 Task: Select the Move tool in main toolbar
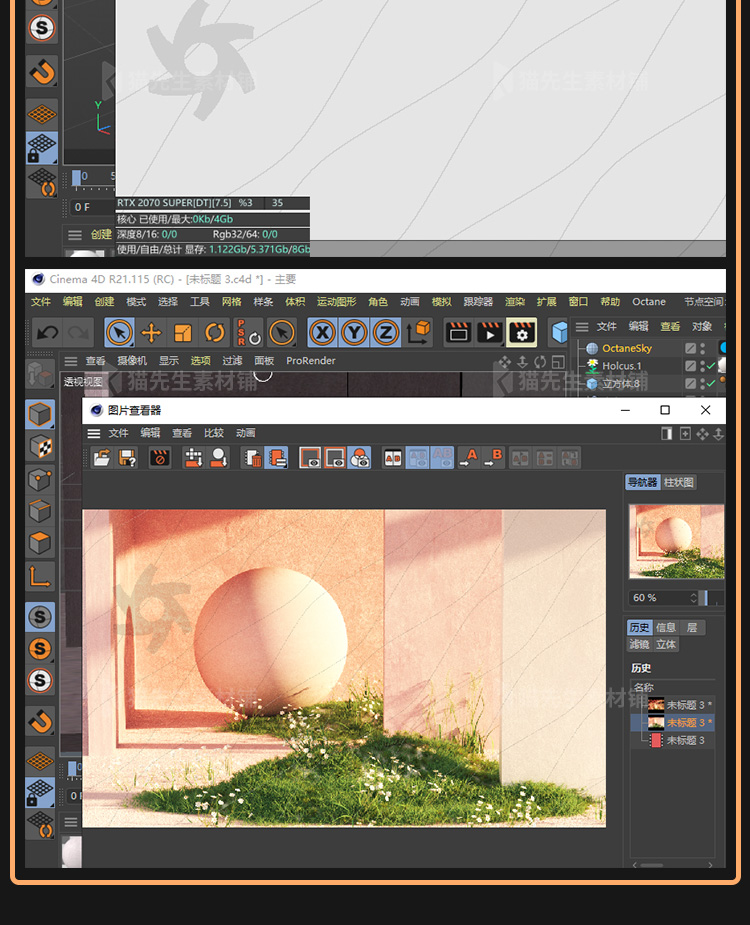point(151,333)
